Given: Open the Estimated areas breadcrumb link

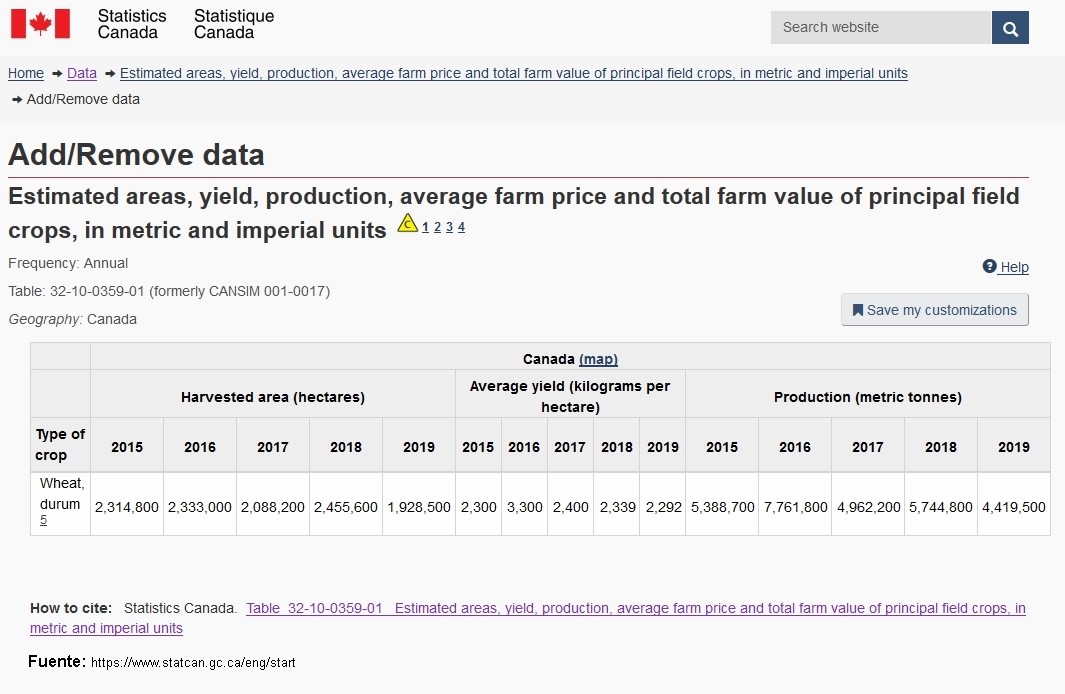Looking at the screenshot, I should (513, 73).
